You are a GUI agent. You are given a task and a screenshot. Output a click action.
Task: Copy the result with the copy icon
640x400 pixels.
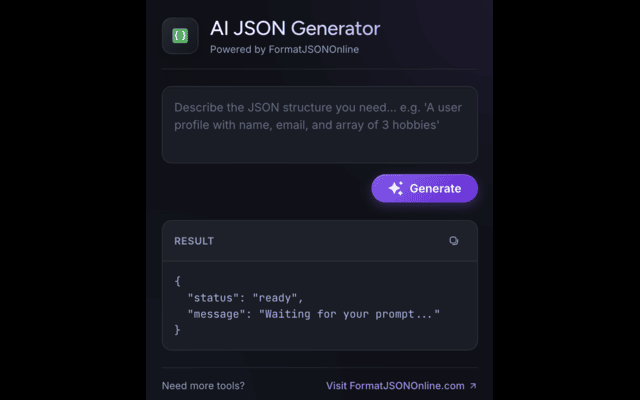pyautogui.click(x=453, y=241)
